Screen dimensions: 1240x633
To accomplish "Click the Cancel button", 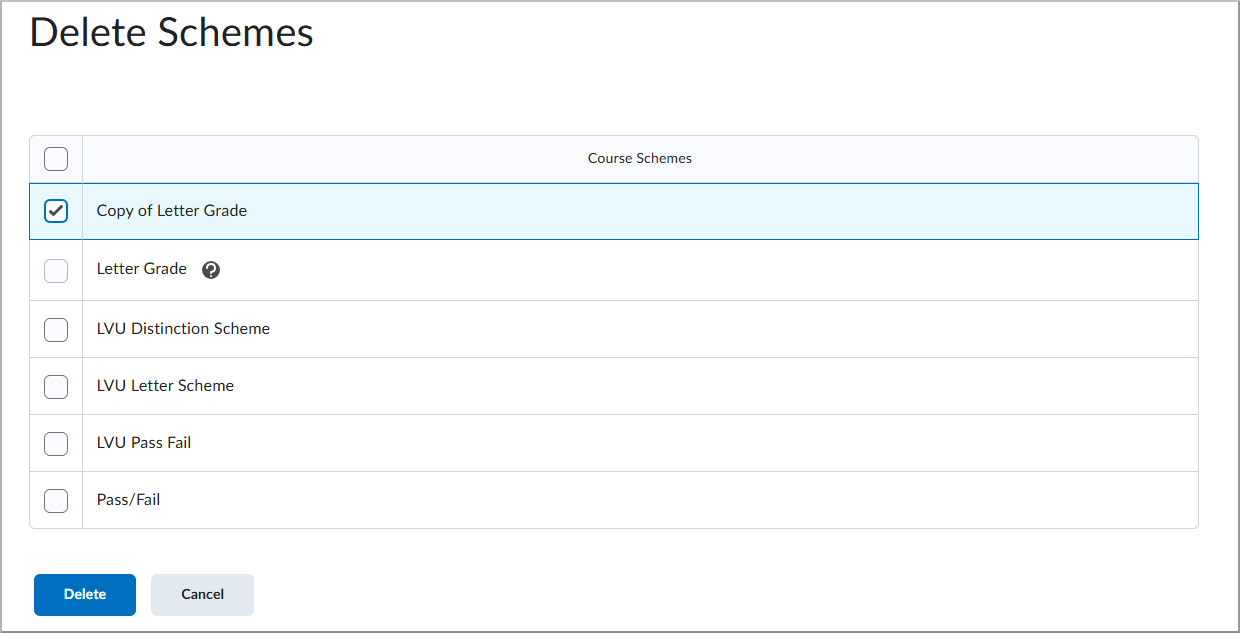I will tap(202, 594).
